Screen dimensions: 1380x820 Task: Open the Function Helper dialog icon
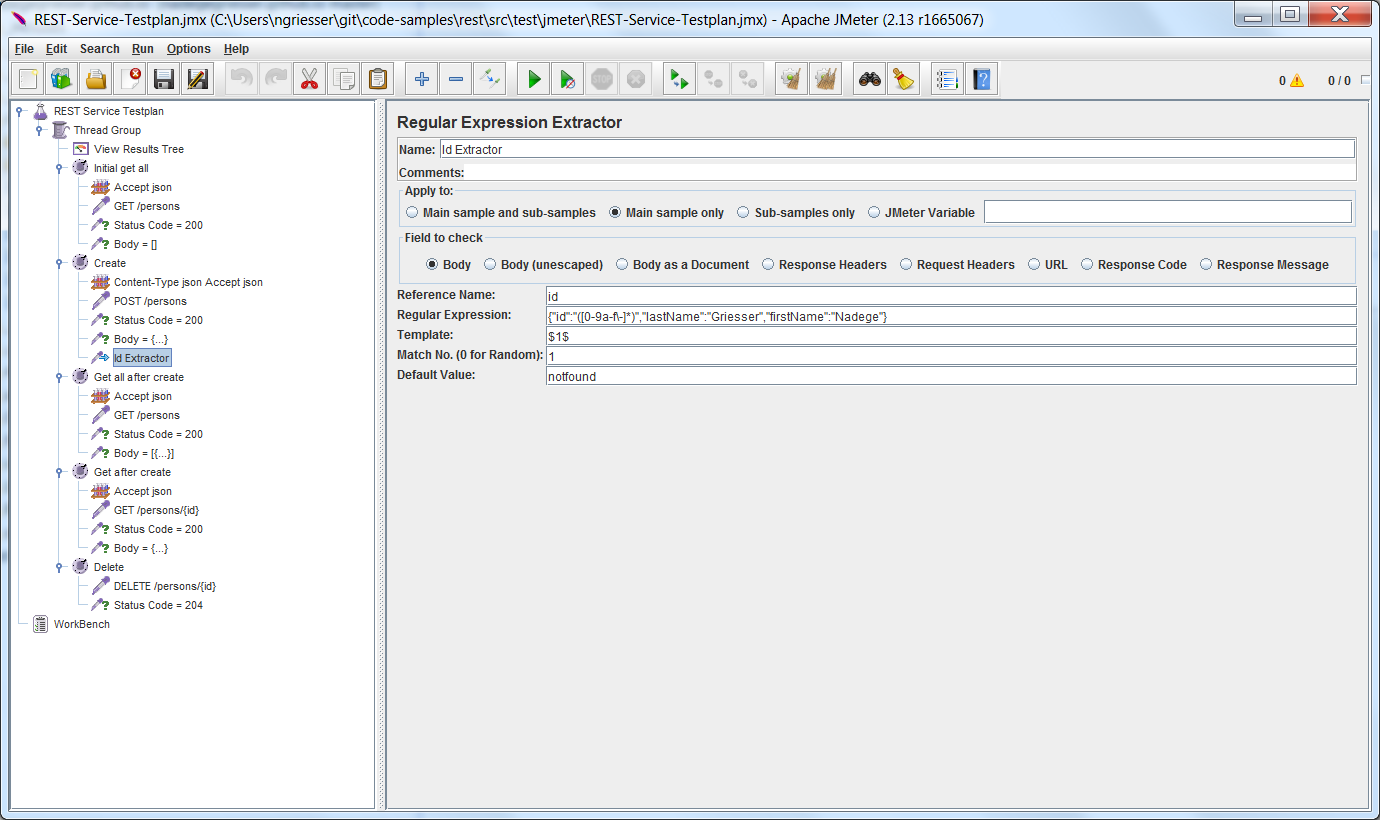948,79
